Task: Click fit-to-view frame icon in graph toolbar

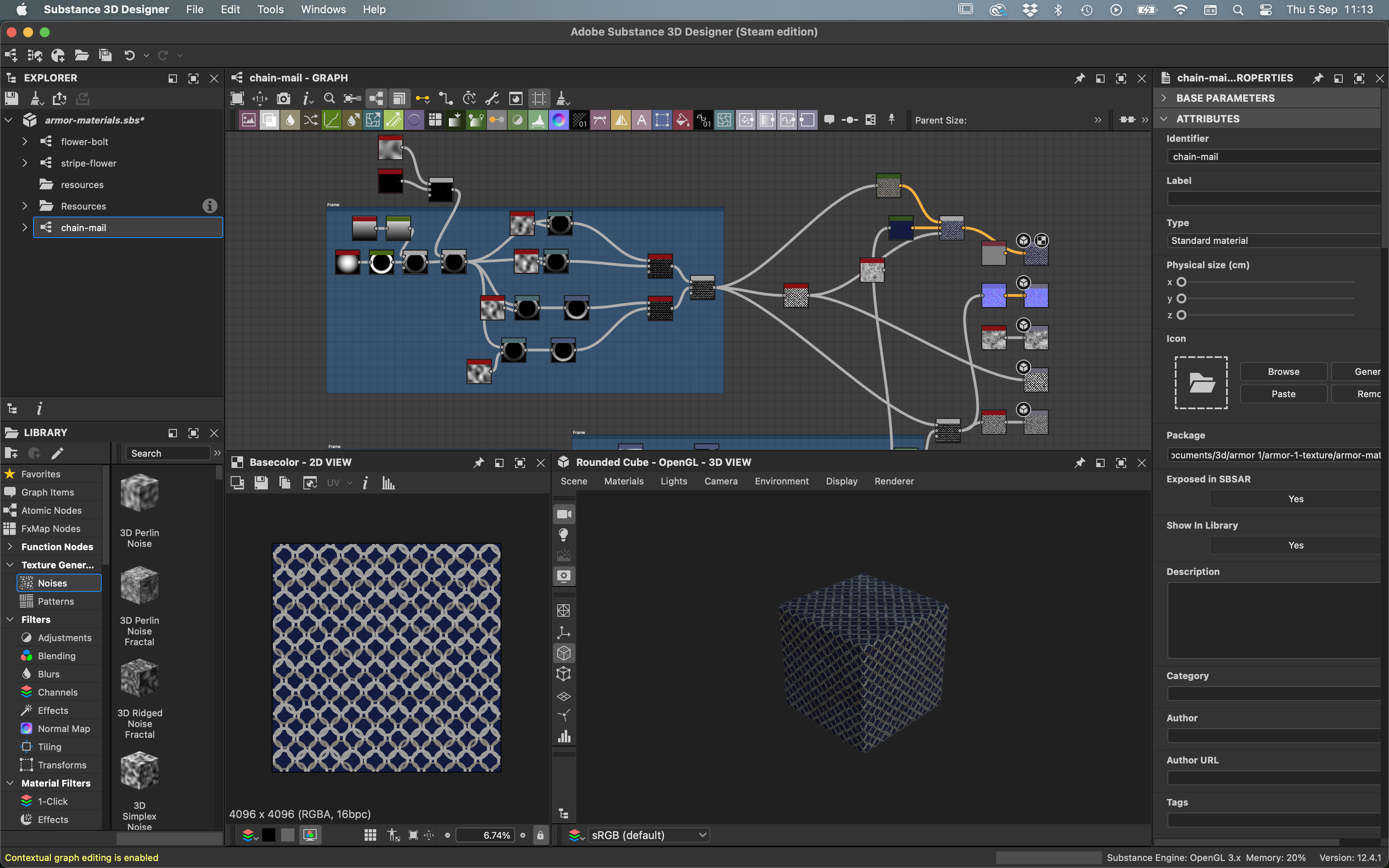Action: click(x=237, y=98)
